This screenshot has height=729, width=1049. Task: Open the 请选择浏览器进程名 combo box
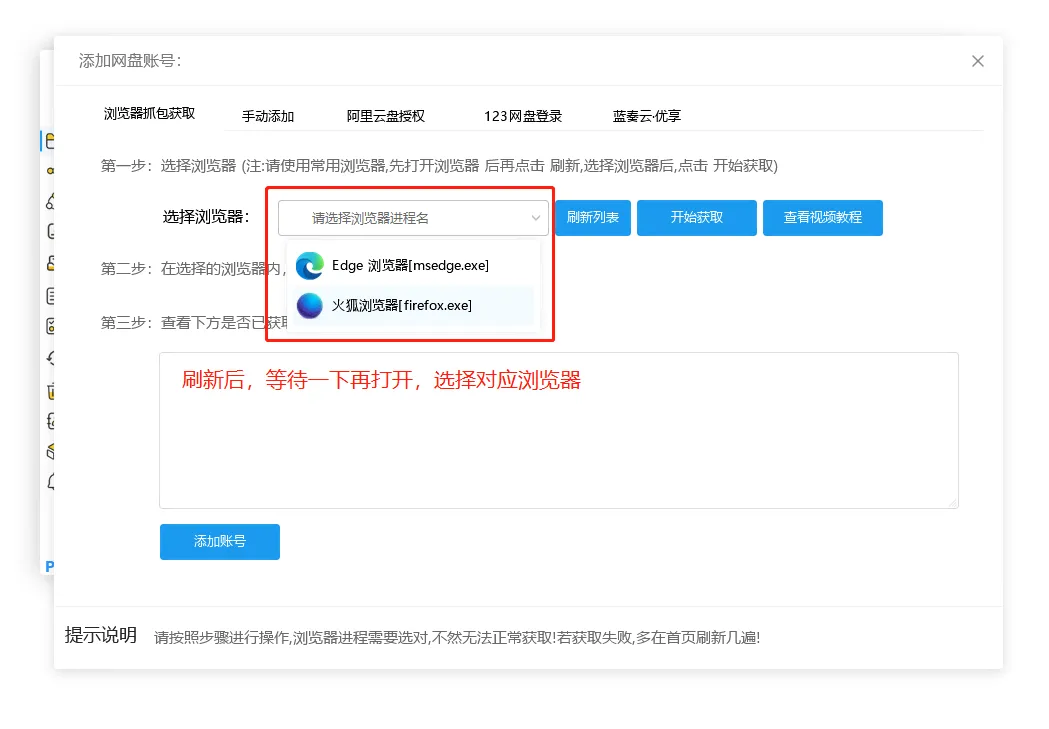413,217
